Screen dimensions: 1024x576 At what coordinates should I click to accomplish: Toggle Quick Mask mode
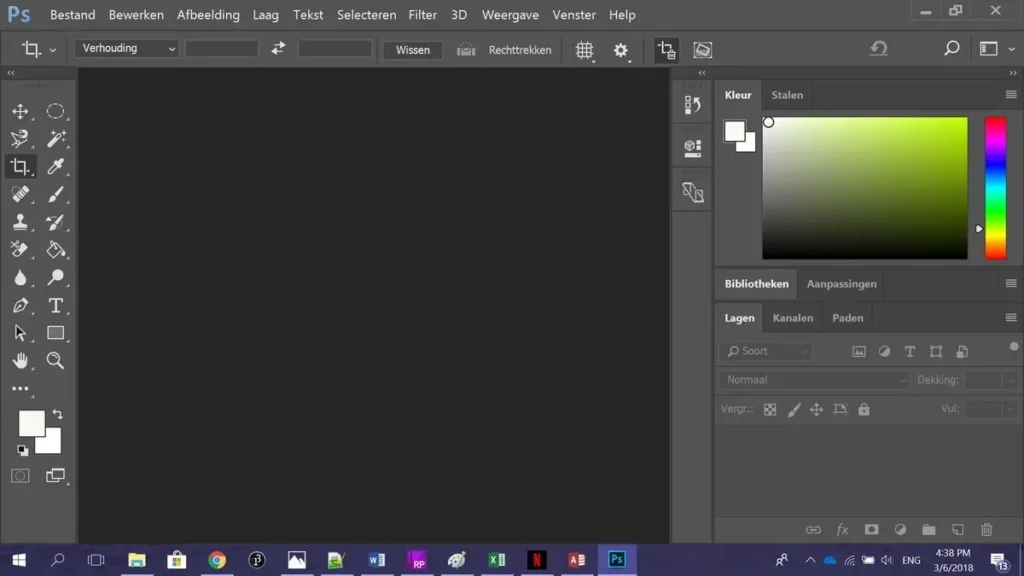pyautogui.click(x=20, y=476)
